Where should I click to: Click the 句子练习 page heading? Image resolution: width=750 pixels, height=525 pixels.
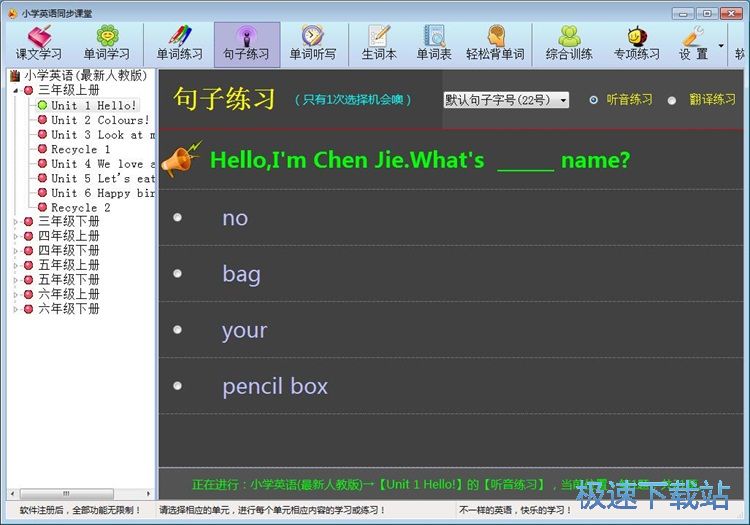(224, 98)
